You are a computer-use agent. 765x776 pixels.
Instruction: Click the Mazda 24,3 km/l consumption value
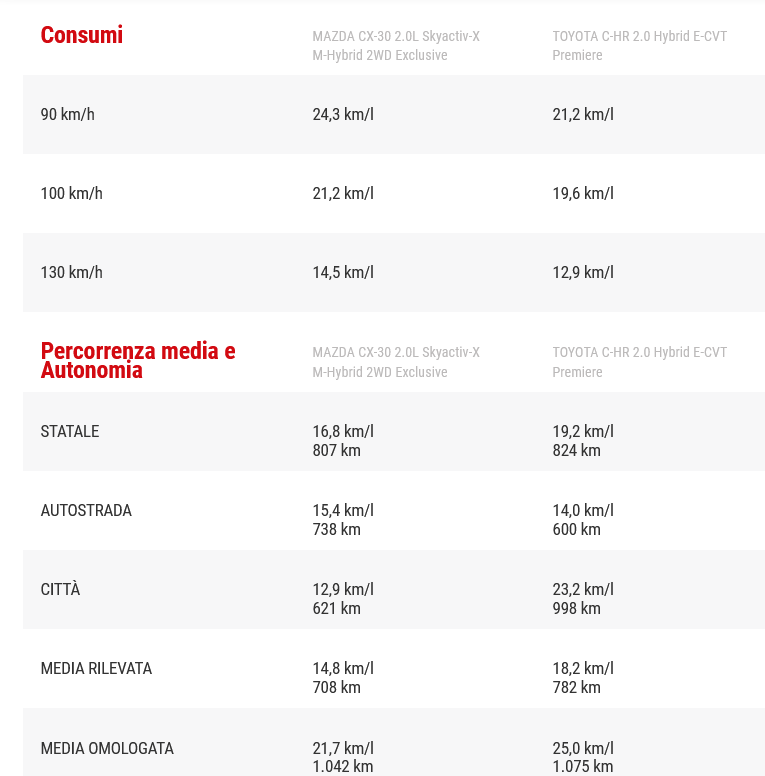pyautogui.click(x=343, y=114)
